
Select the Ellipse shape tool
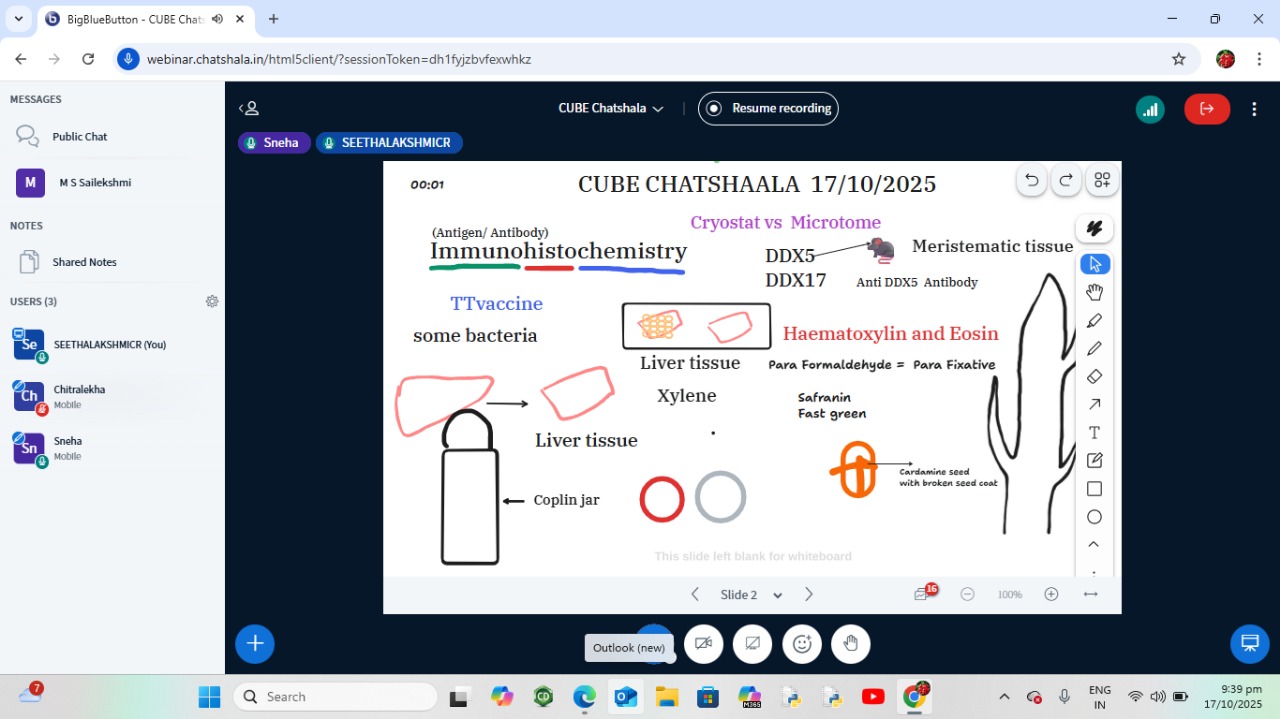click(x=1094, y=517)
